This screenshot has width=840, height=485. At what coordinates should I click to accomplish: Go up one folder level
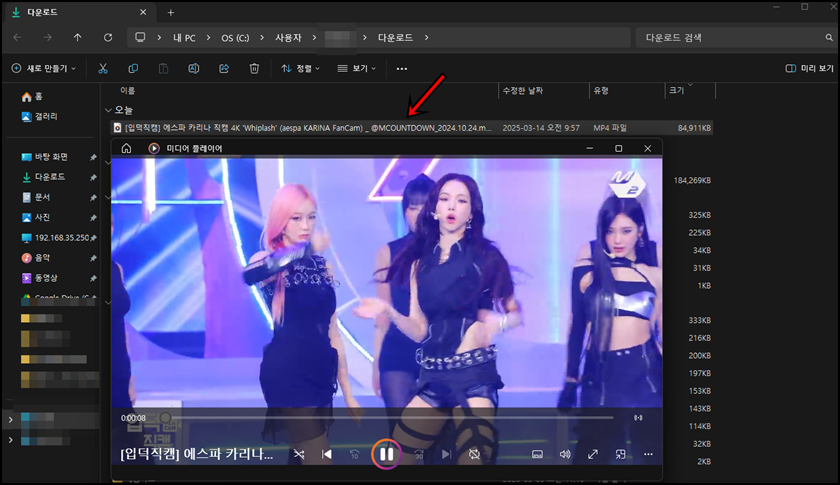(x=78, y=38)
